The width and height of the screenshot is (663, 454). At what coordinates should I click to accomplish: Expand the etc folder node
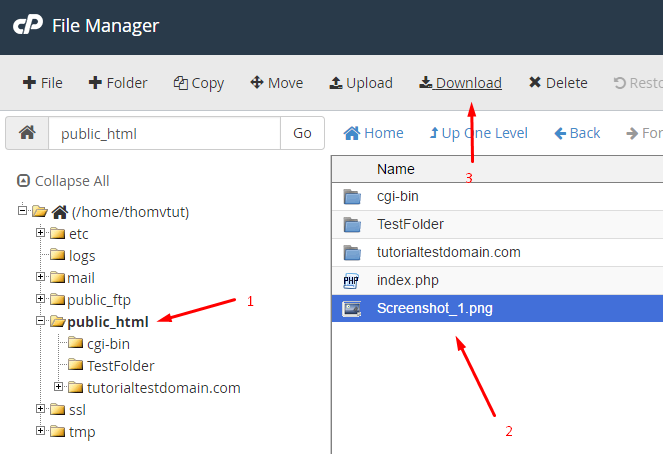(x=40, y=232)
